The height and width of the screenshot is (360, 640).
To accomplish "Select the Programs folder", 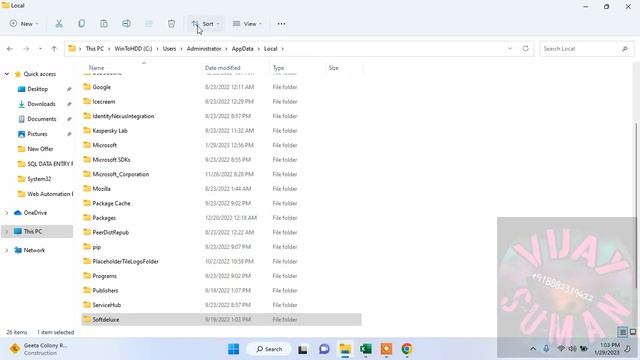I will 104,276.
